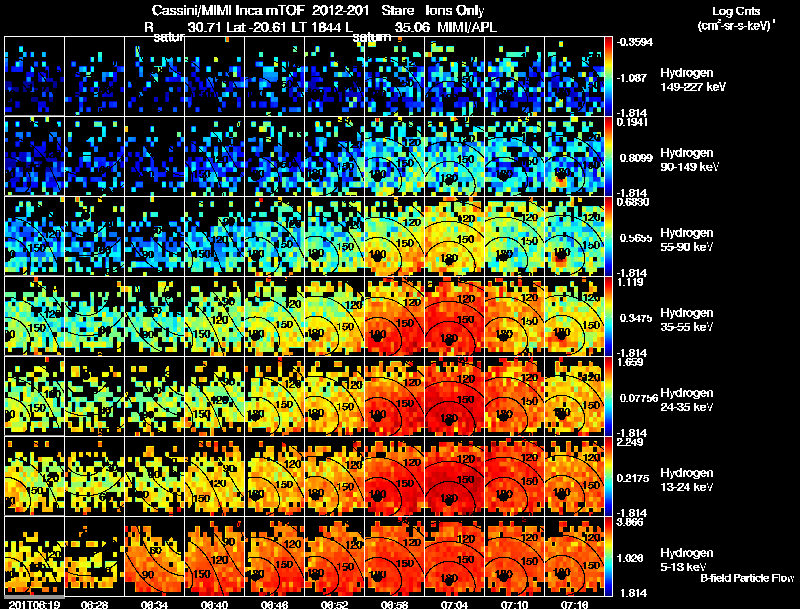Open the 5-13 keV image panel at 06:34
This screenshot has height=609, width=800.
pos(154,556)
